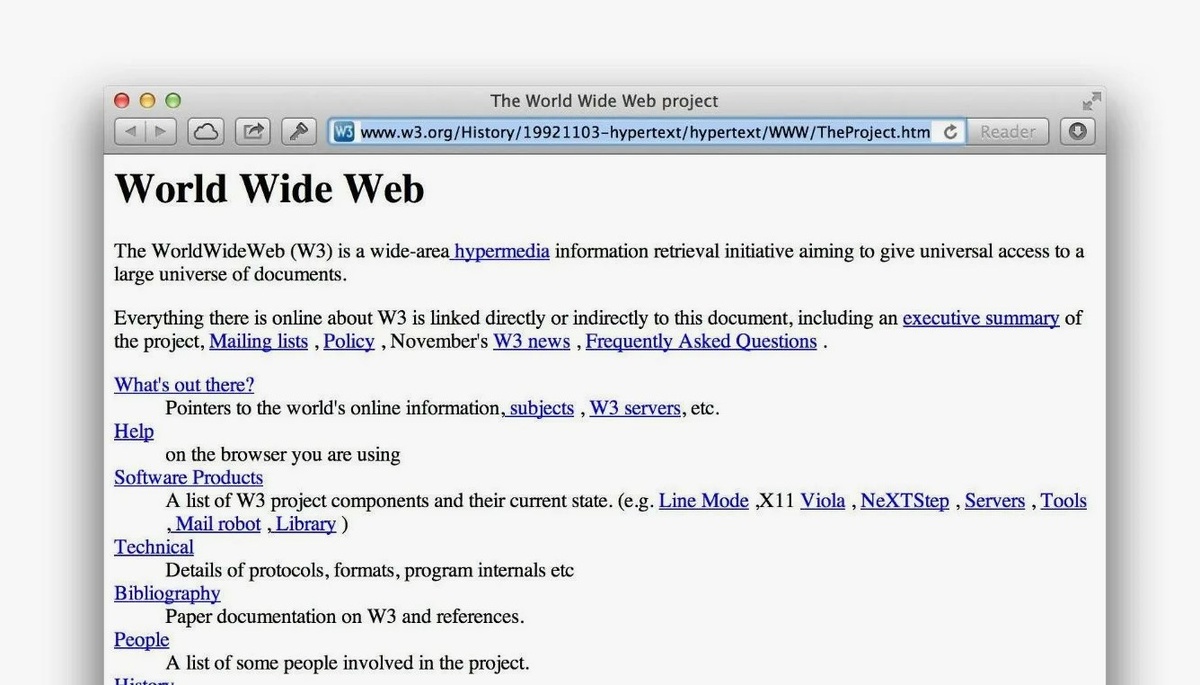Open the Policy link

coord(349,341)
